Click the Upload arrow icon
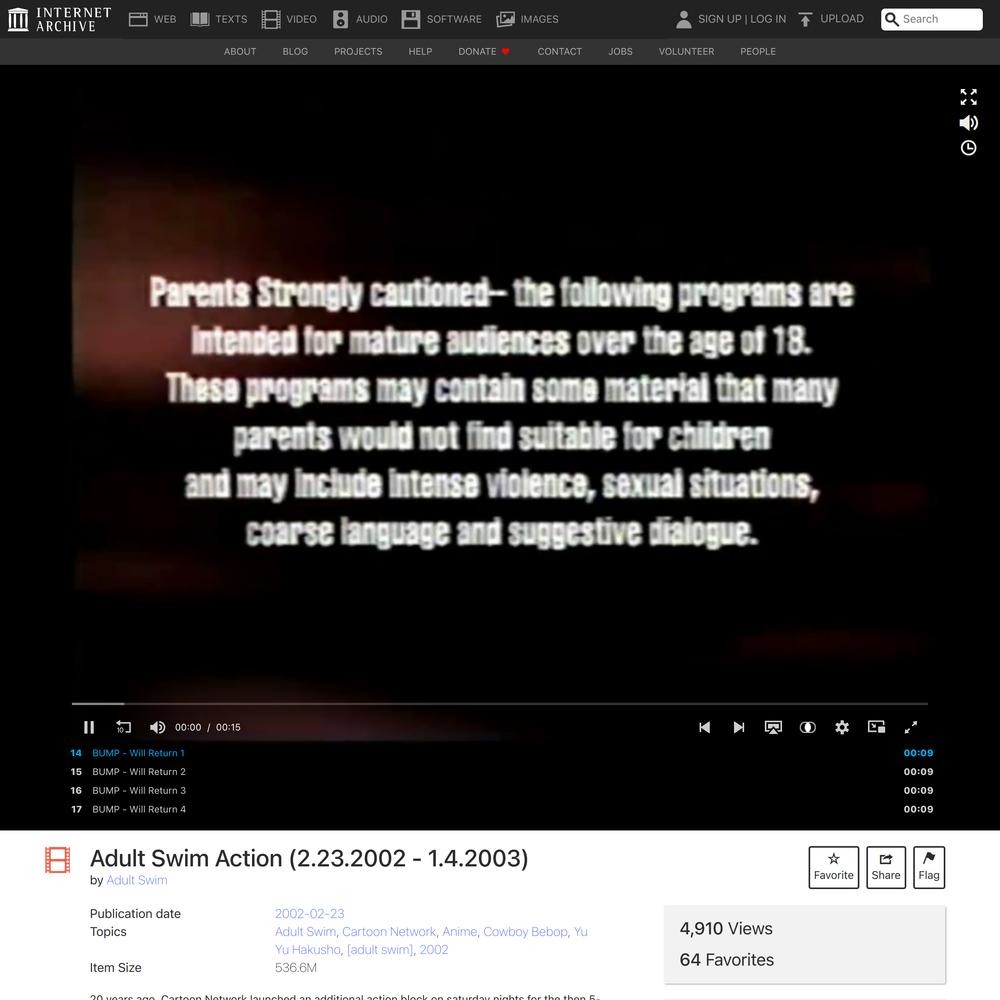 [805, 19]
